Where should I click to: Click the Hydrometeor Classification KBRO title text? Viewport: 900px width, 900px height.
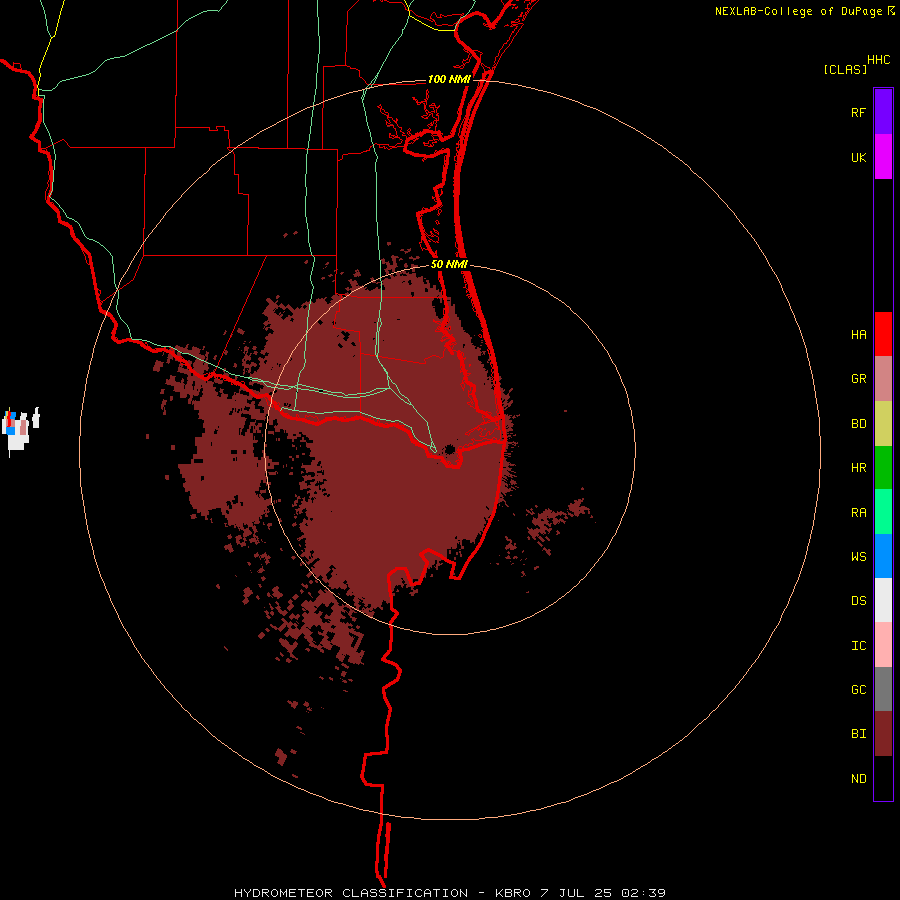pyautogui.click(x=383, y=893)
